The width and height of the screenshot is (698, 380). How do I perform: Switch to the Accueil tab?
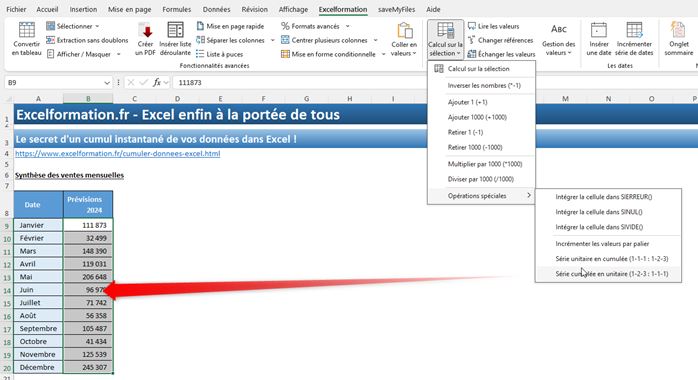[x=47, y=9]
